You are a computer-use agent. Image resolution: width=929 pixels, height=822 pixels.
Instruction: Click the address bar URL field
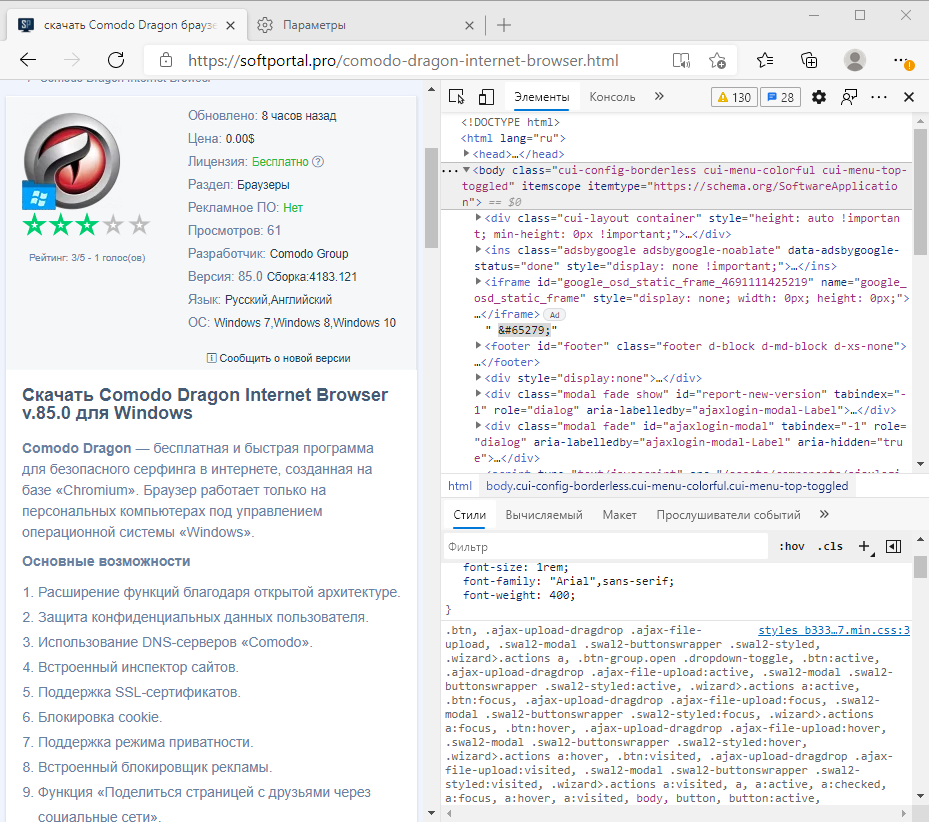click(403, 60)
